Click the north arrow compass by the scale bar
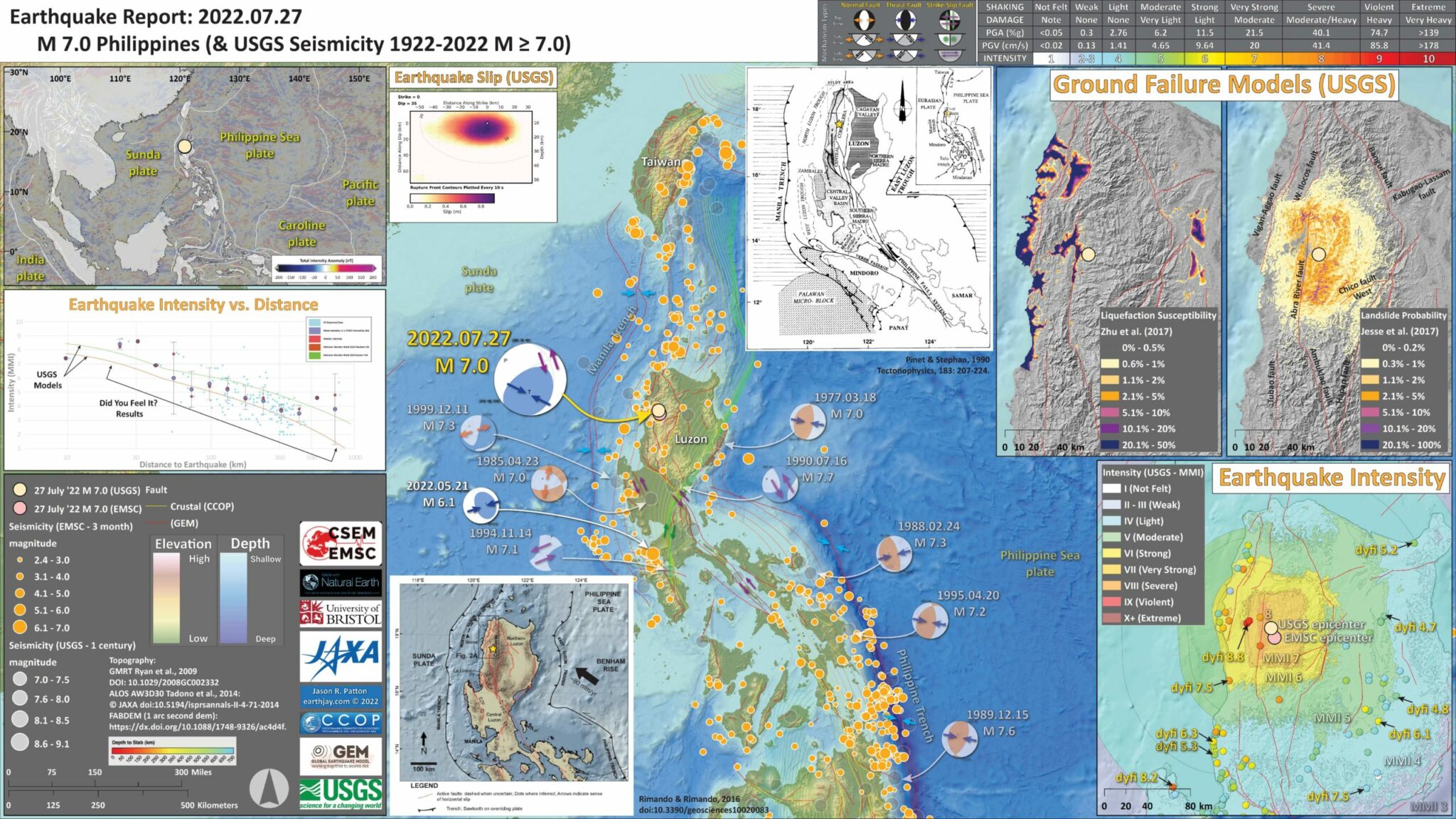The height and width of the screenshot is (819, 1456). (269, 789)
